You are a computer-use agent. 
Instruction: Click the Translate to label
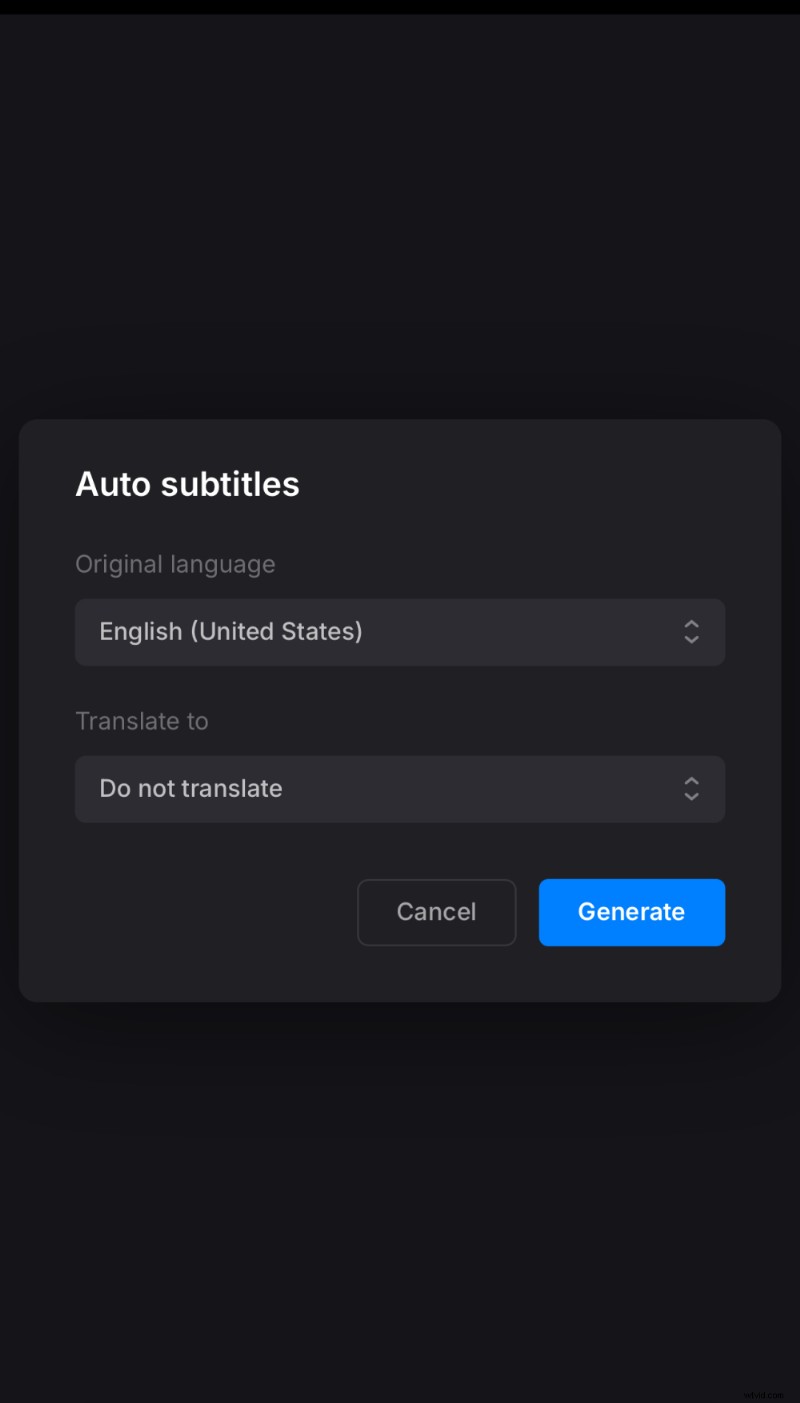click(x=141, y=721)
